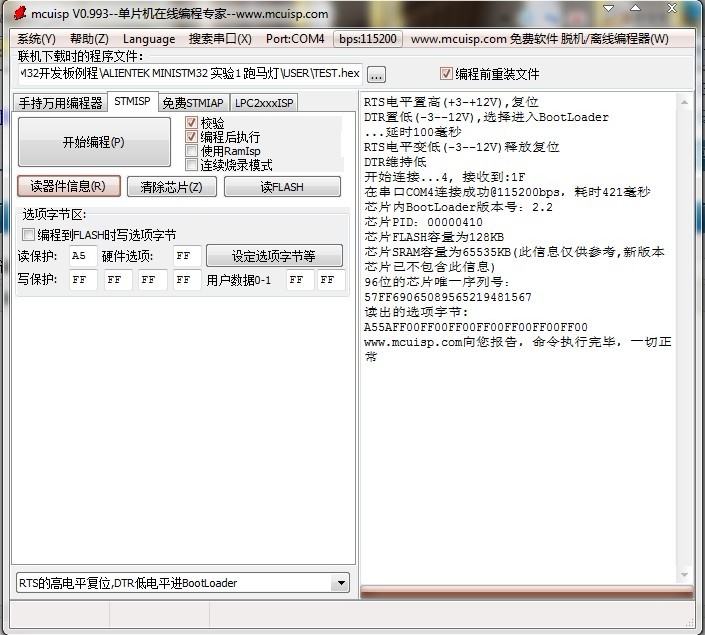
Task: Click 读器件信息(R) button
Action: pos(69,186)
